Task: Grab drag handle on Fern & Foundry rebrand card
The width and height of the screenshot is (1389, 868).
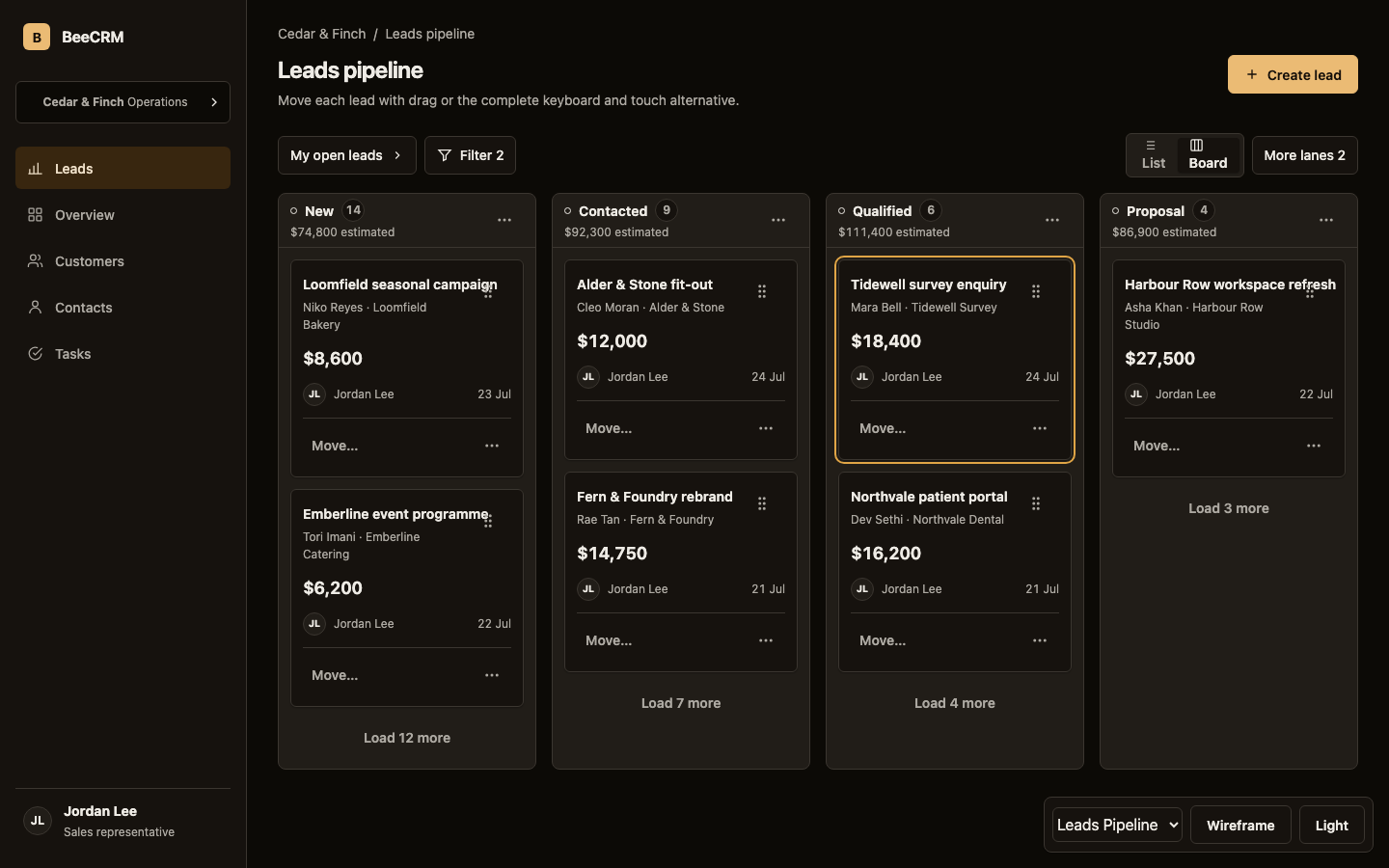Action: 762,503
